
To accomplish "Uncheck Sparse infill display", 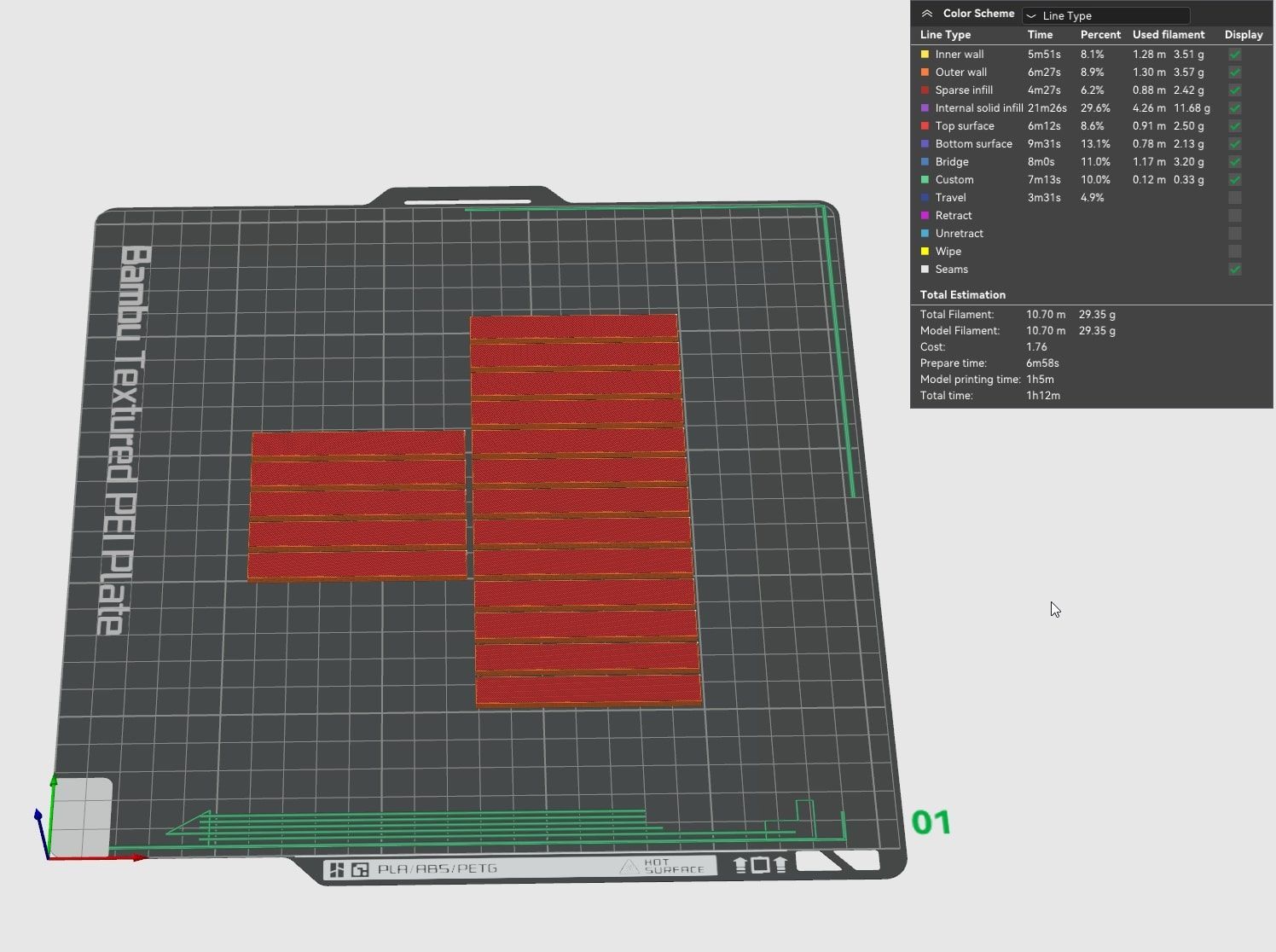I will (x=1234, y=90).
